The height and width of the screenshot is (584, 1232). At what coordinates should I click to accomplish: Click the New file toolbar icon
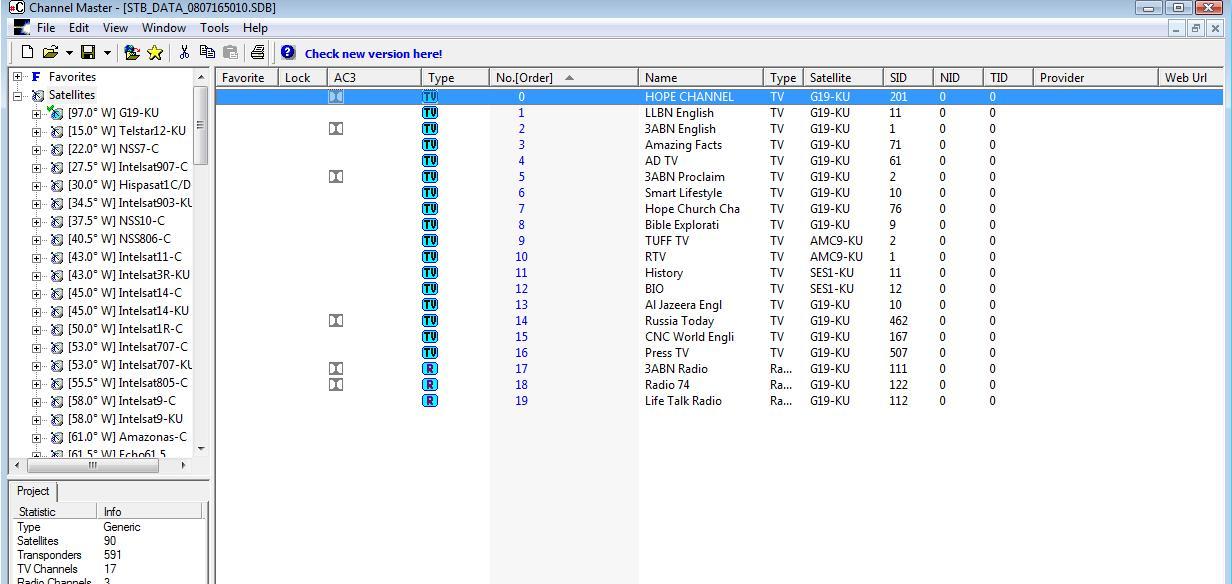(x=27, y=53)
